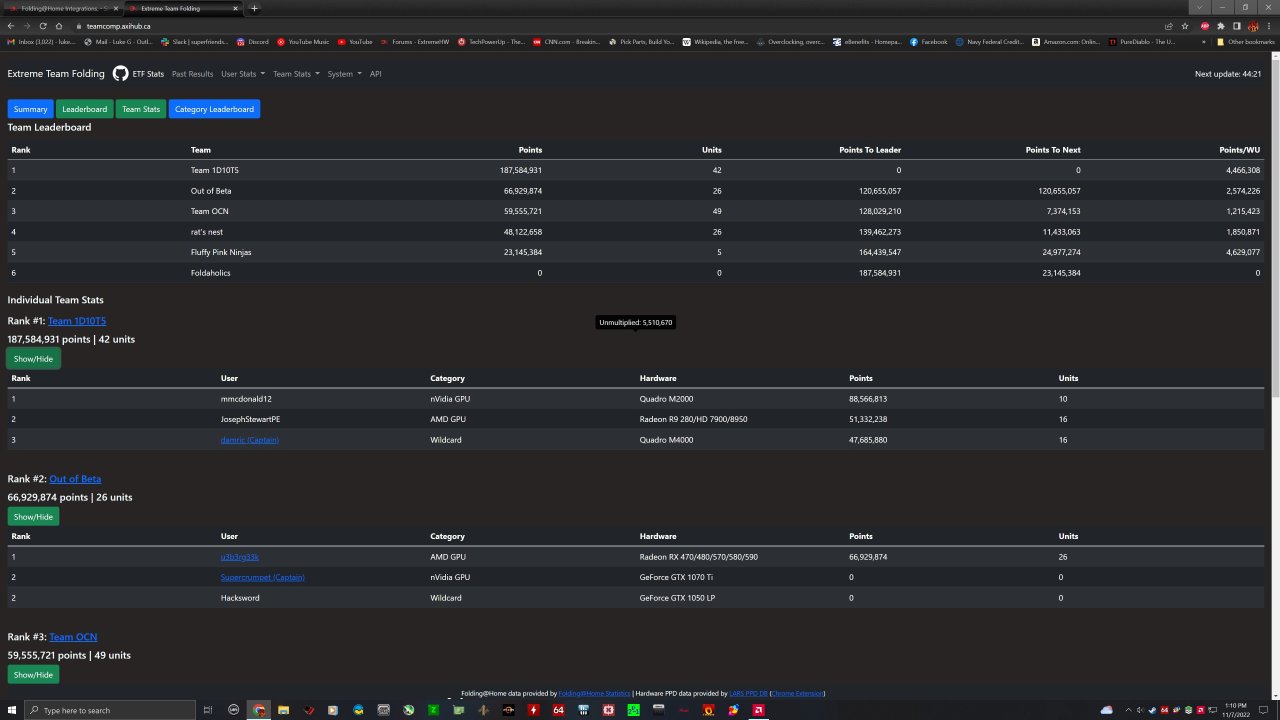The height and width of the screenshot is (720, 1280).
Task: Bookmark this page with the star icon
Action: click(x=1184, y=26)
